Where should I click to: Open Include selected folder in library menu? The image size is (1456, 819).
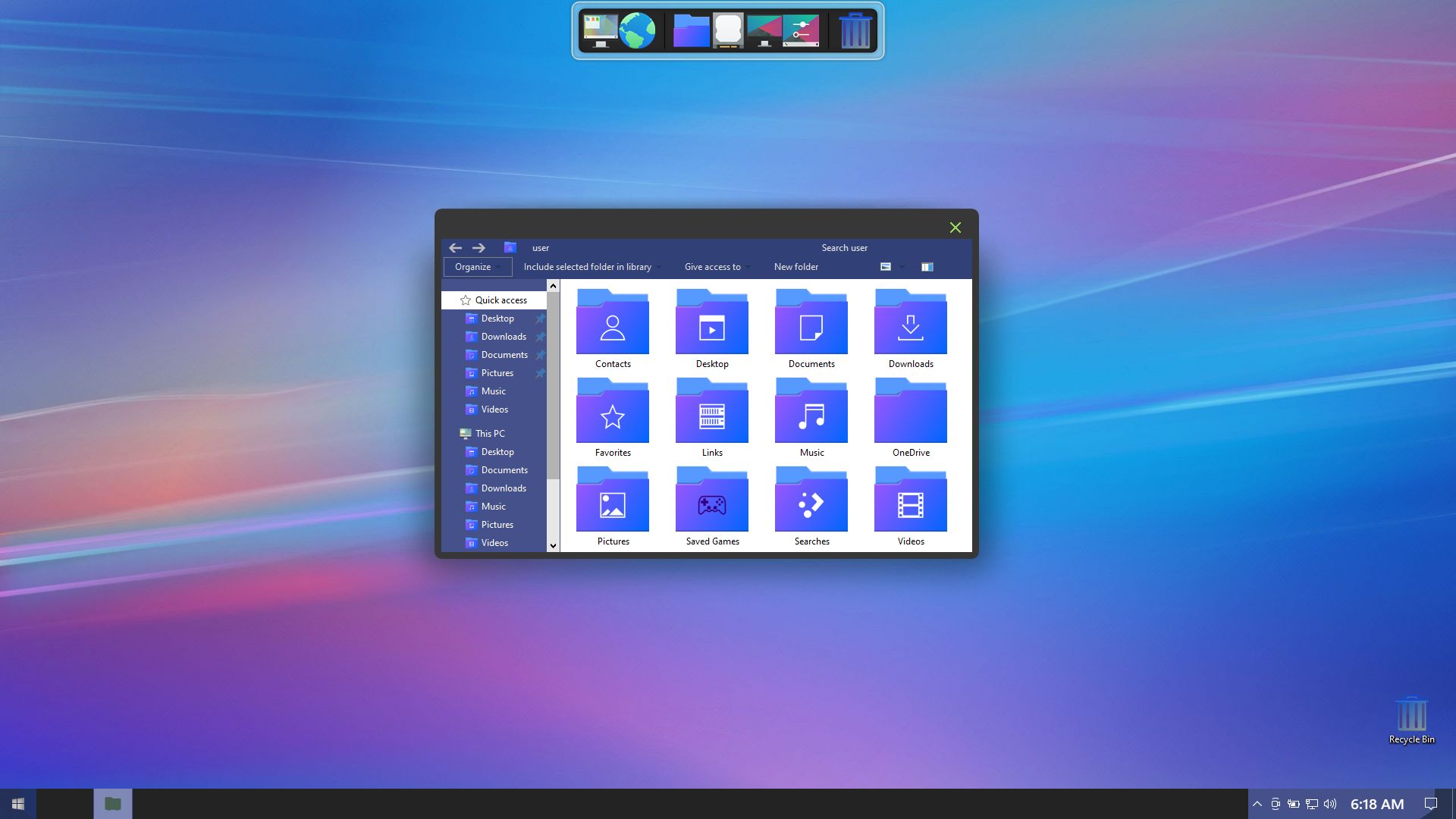pos(591,267)
